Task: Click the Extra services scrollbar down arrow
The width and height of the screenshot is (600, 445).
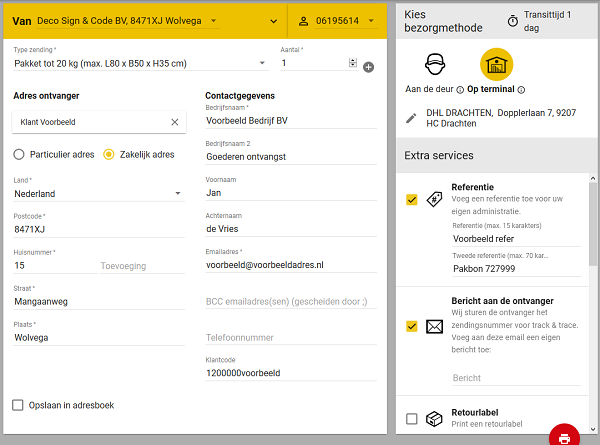Action: pyautogui.click(x=593, y=429)
